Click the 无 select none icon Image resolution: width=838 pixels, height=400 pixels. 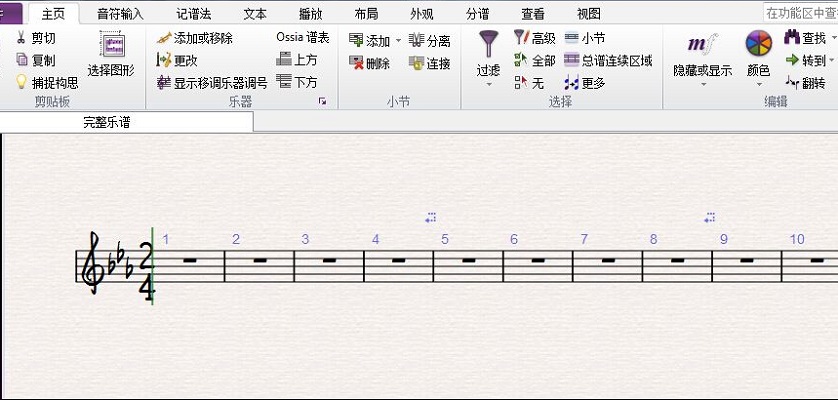tap(521, 82)
